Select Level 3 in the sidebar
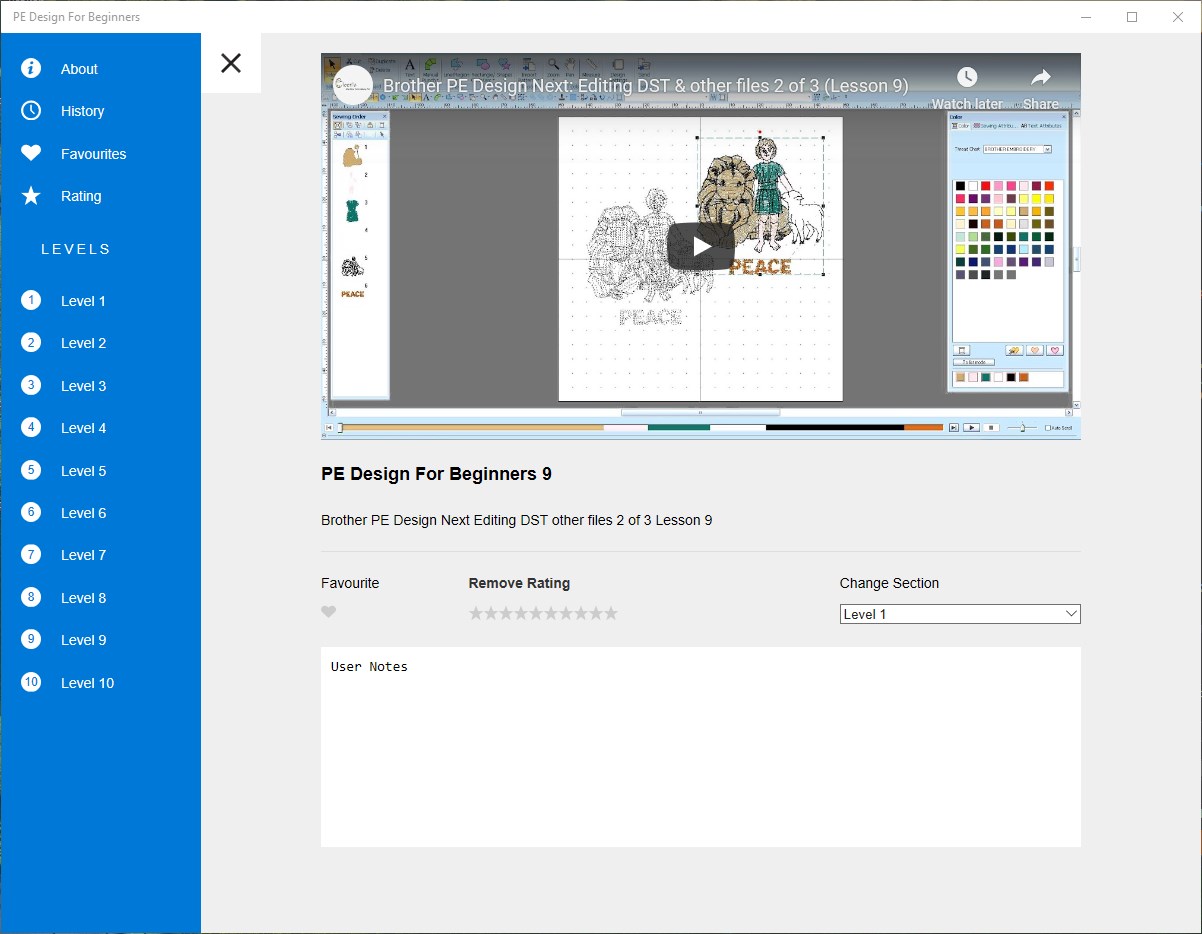Viewport: 1202px width, 934px height. pyautogui.click(x=83, y=386)
